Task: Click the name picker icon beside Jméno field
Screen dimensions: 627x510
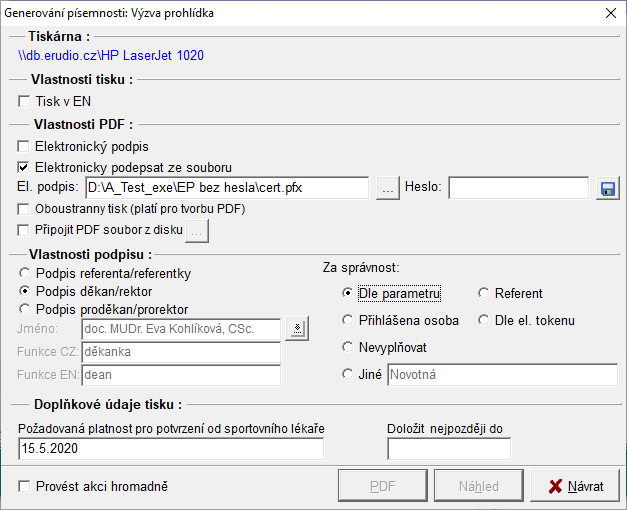Action: tap(296, 328)
